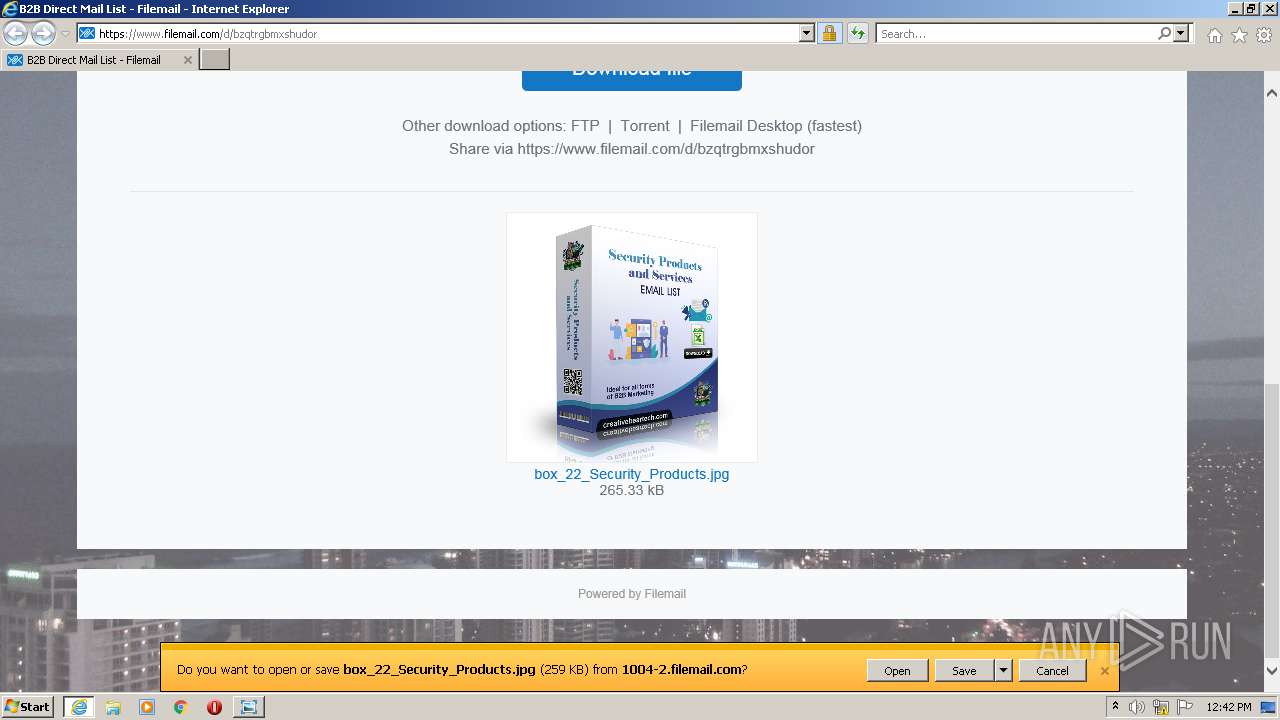Screen dimensions: 1280x720
Task: Click the Powered by Filemail link
Action: point(632,594)
